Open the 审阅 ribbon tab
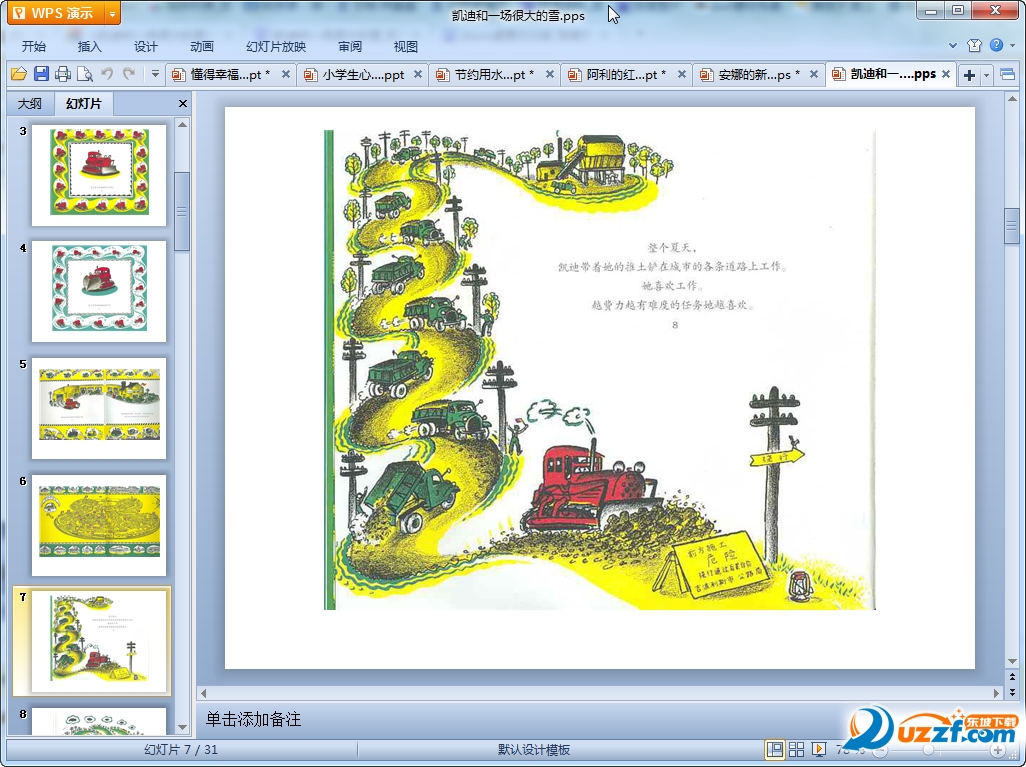This screenshot has width=1026, height=767. coord(350,46)
